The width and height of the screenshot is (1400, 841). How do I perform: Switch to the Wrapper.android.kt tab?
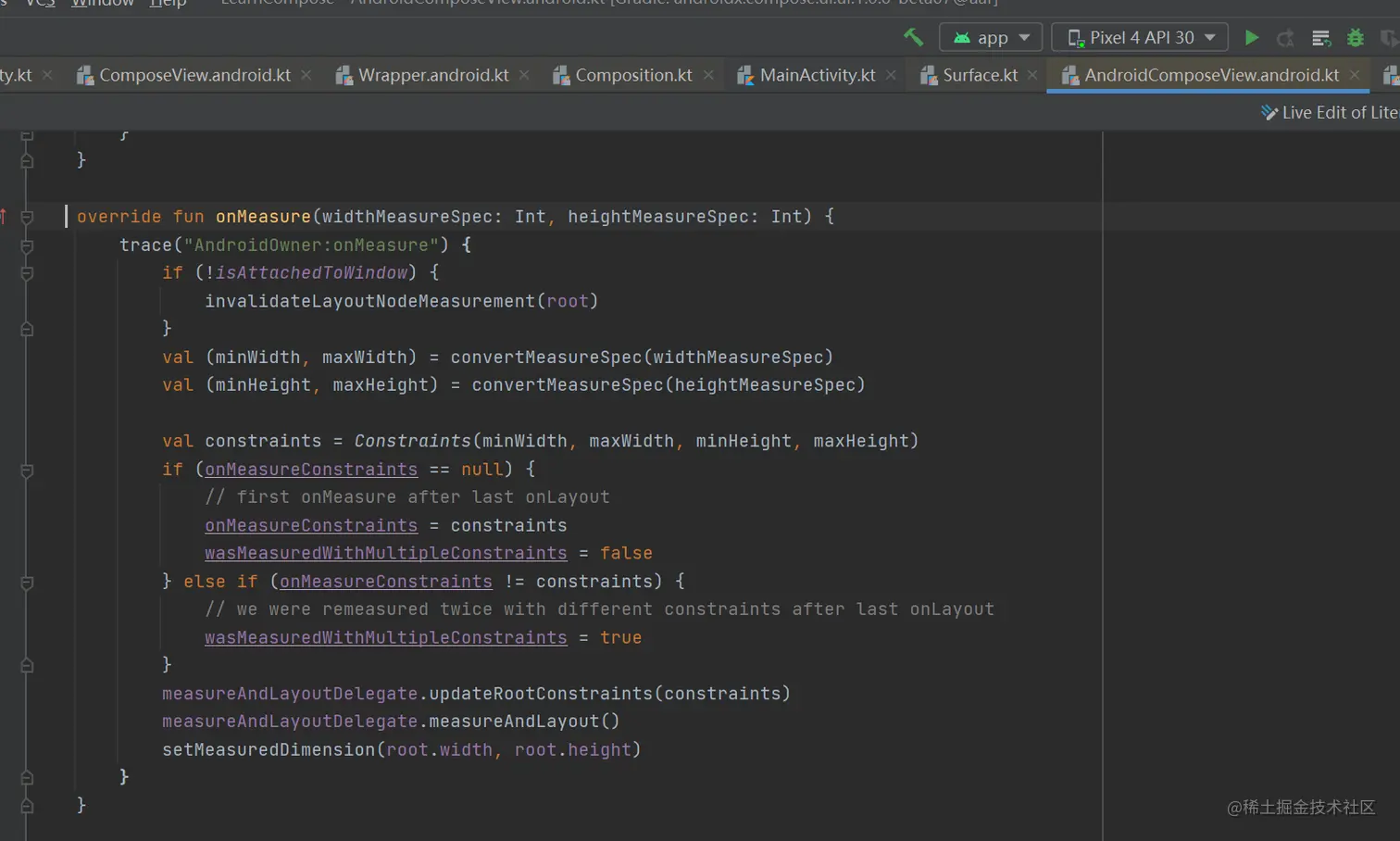432,75
